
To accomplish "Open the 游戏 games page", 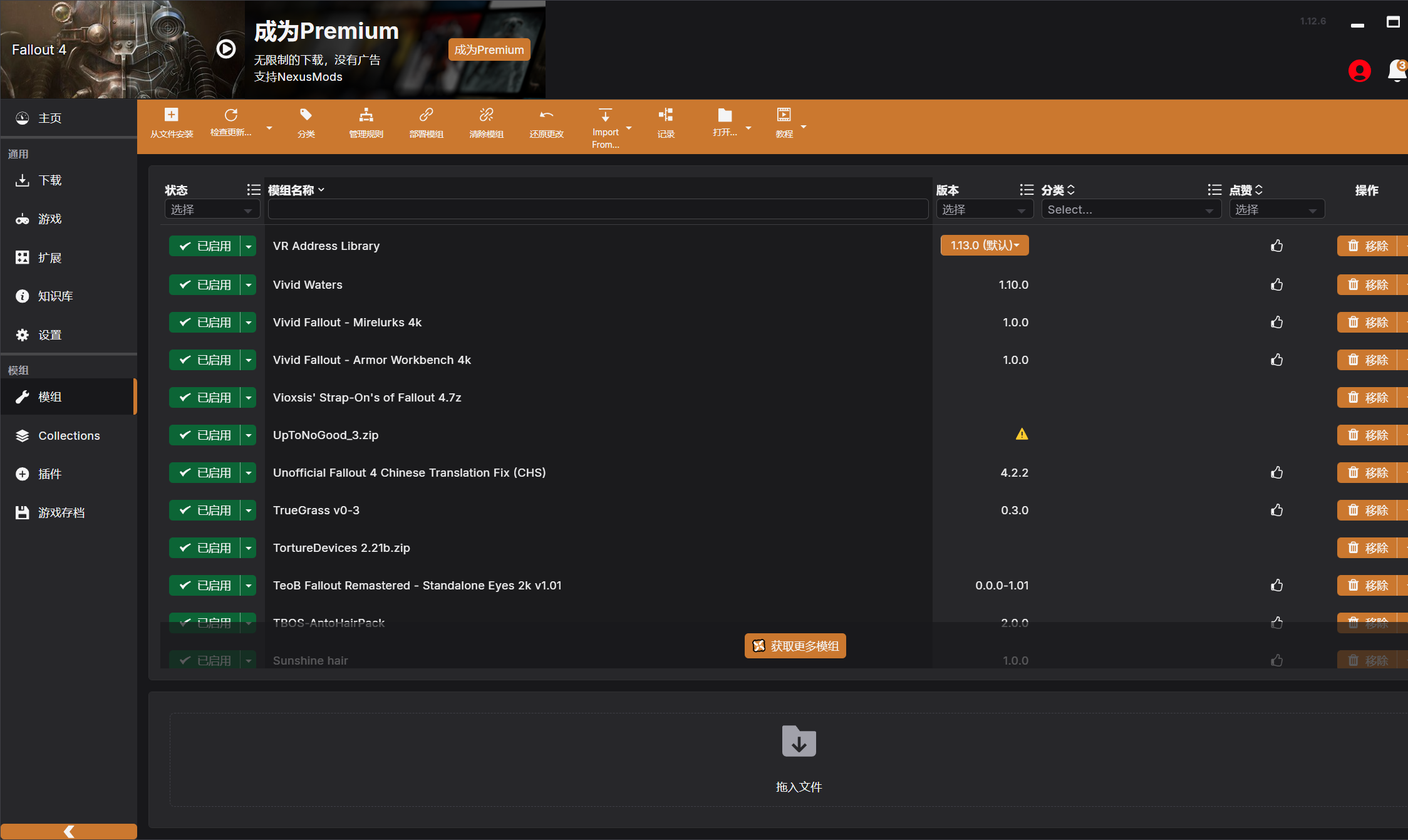I will [x=68, y=219].
